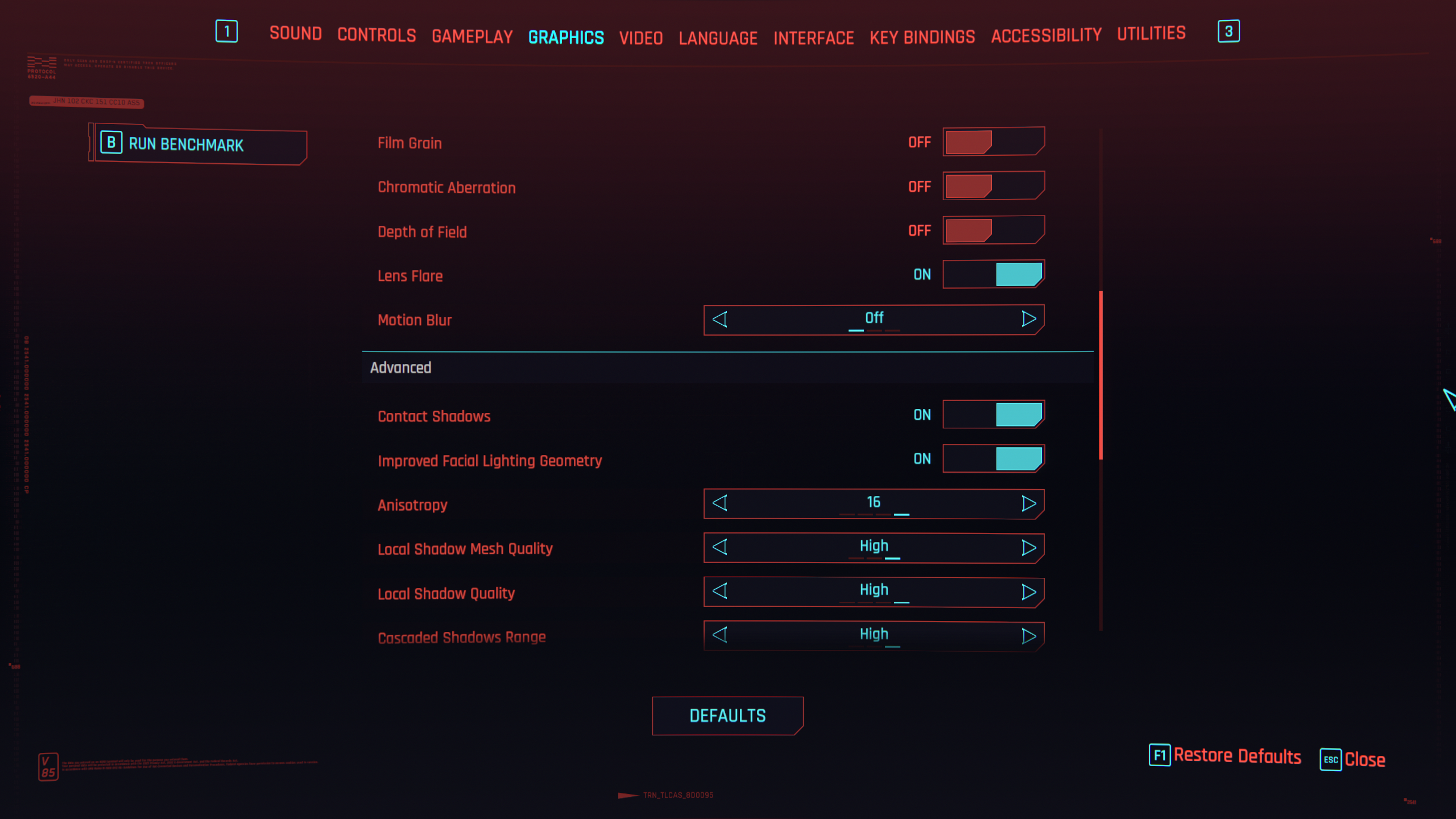
Task: Click the Motion Blur left arrow
Action: (720, 319)
